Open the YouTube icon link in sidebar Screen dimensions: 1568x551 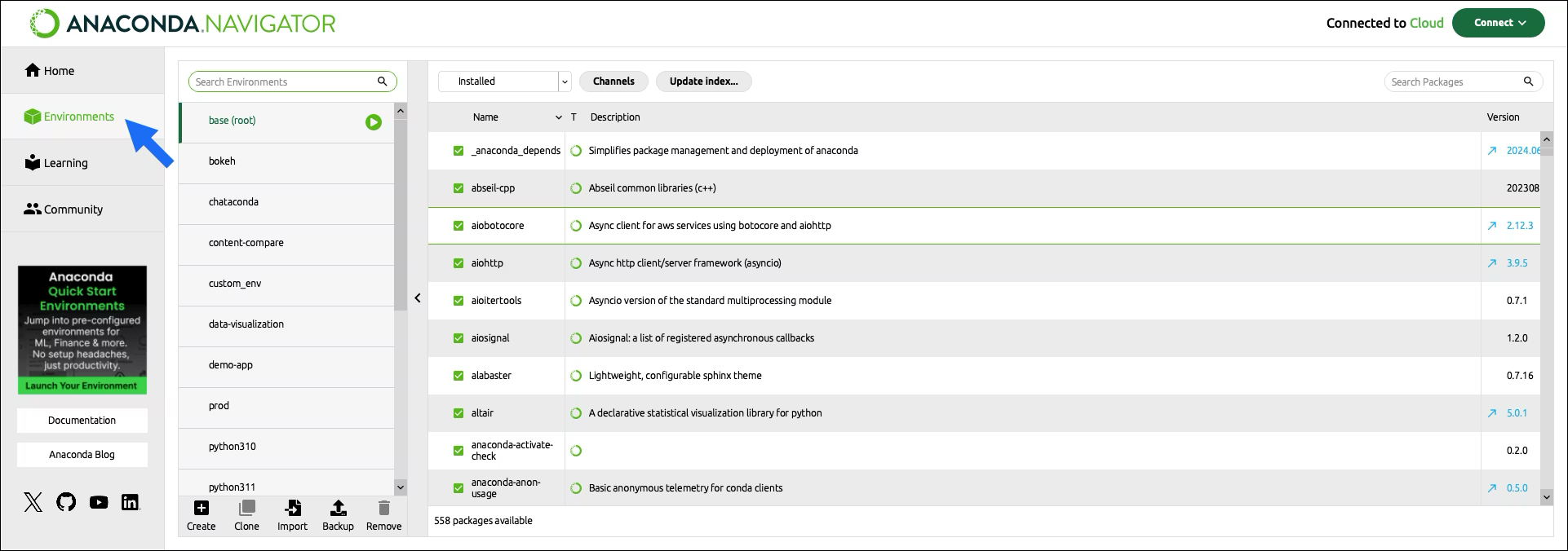coord(99,502)
